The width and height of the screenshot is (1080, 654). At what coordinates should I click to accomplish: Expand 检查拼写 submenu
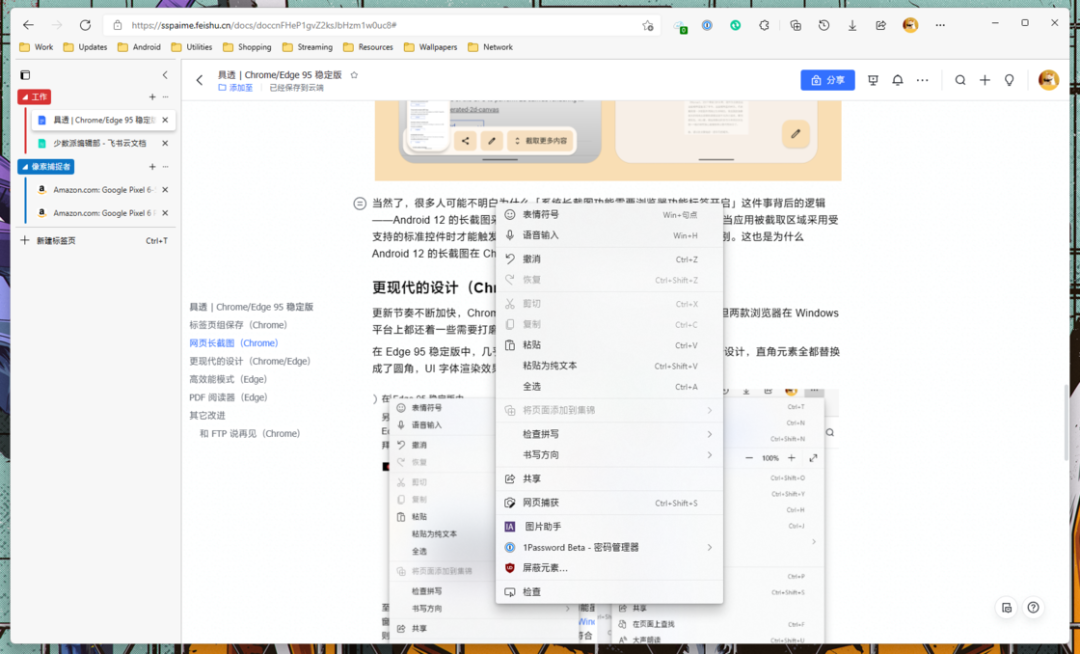(610, 434)
